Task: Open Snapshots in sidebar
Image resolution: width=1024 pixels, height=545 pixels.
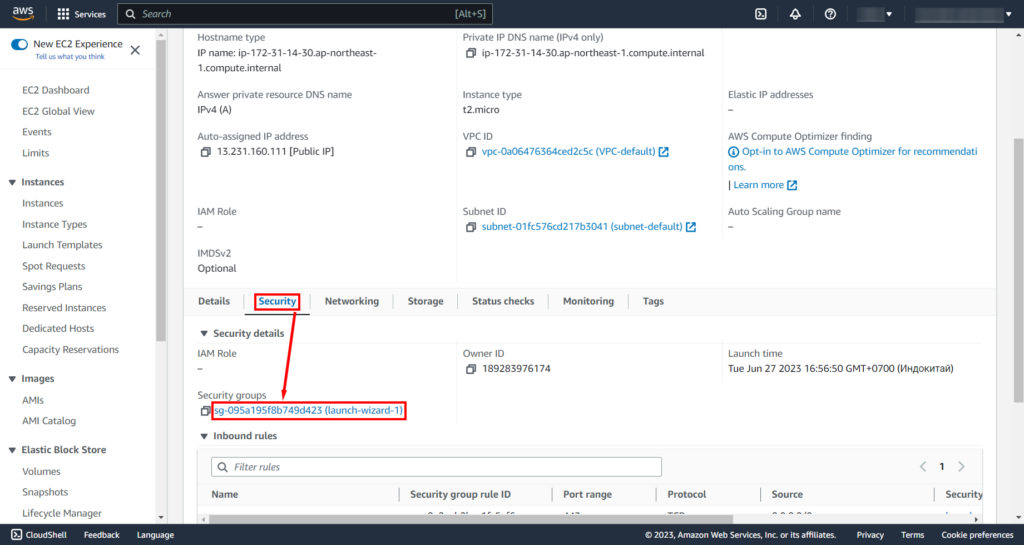Action: (x=45, y=492)
